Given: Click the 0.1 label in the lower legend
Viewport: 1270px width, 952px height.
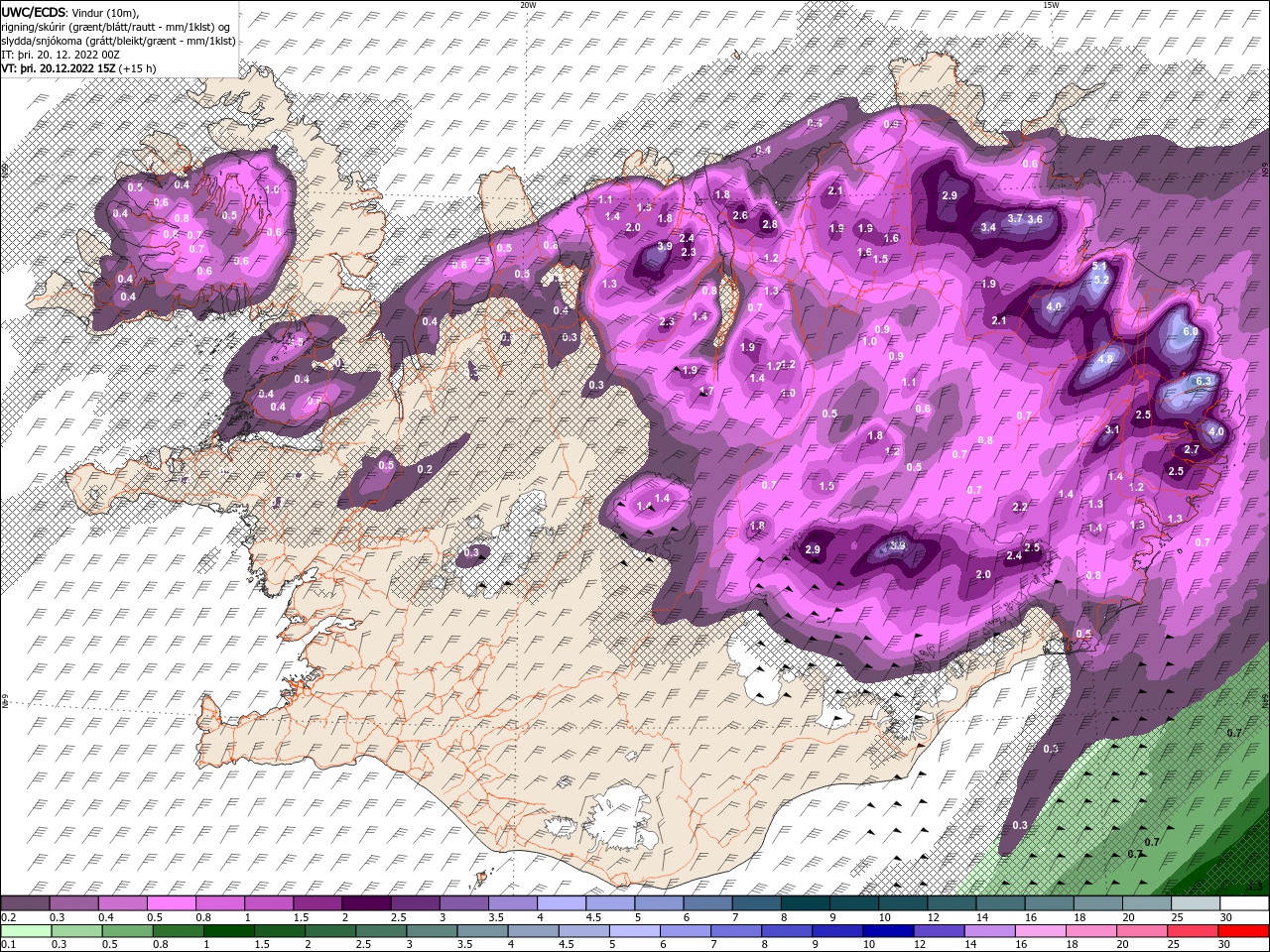Looking at the screenshot, I should [9, 945].
